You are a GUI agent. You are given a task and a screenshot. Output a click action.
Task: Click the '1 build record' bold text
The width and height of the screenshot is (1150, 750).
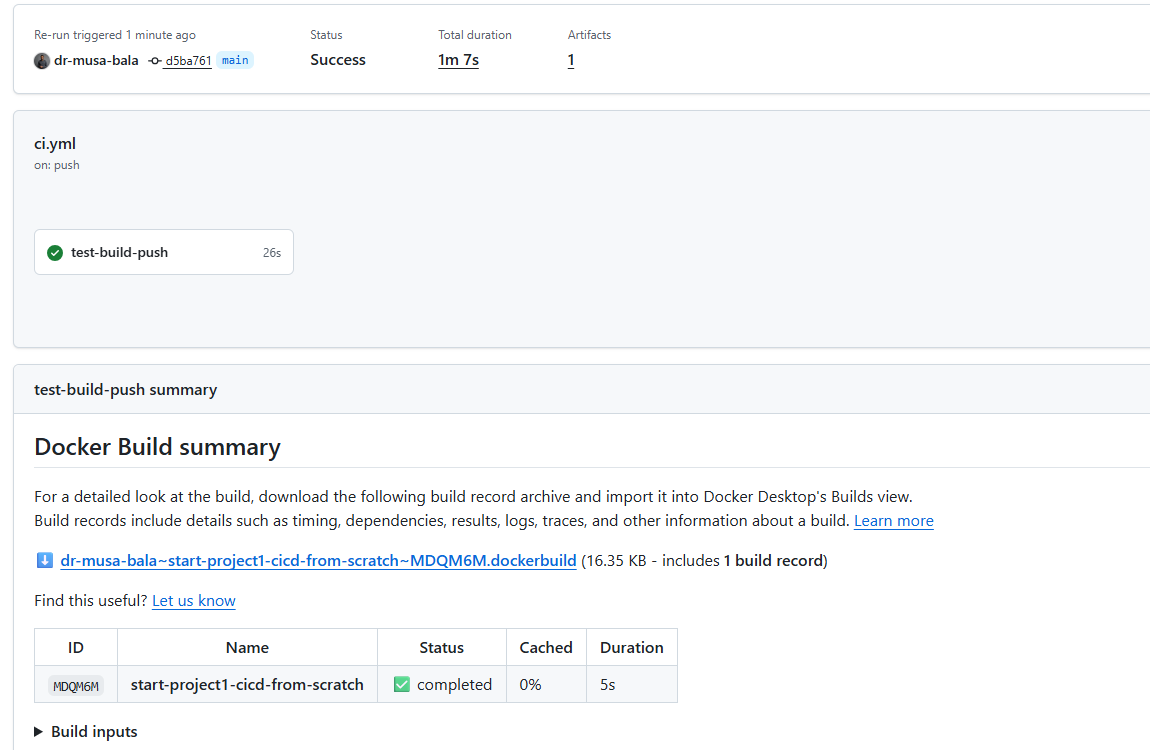coord(773,561)
